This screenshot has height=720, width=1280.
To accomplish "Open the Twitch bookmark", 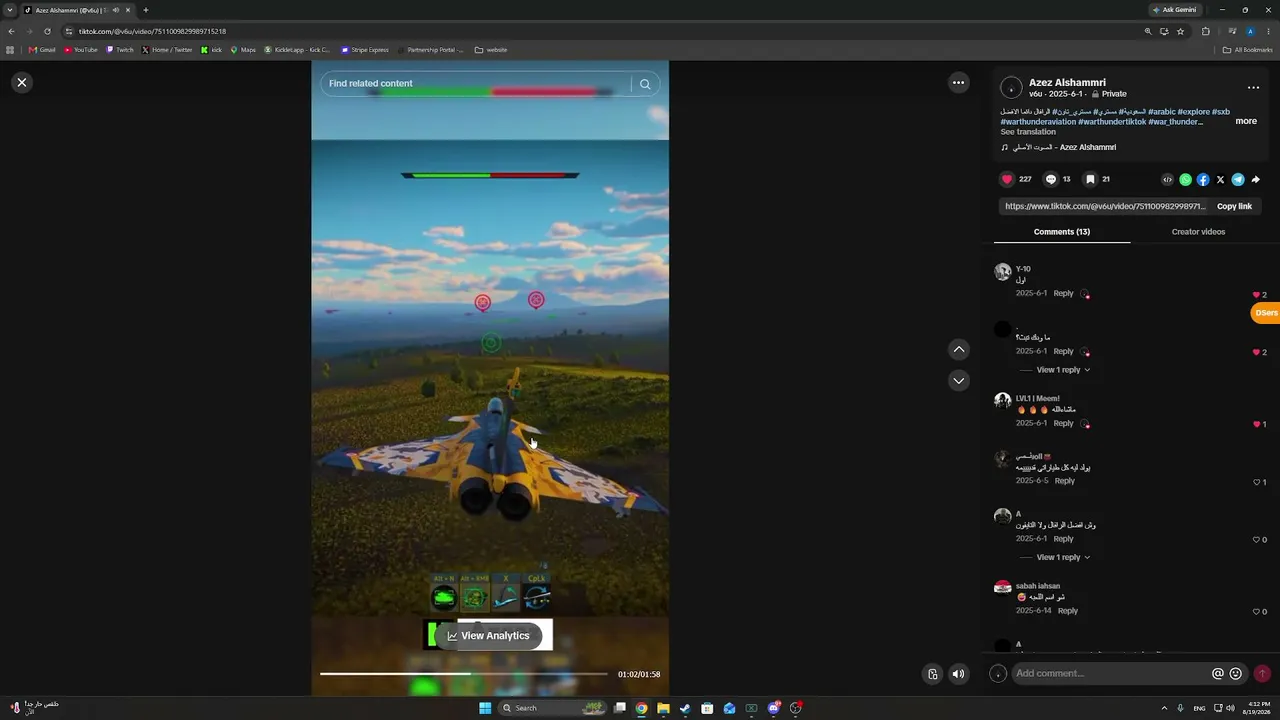I will pyautogui.click(x=120, y=50).
